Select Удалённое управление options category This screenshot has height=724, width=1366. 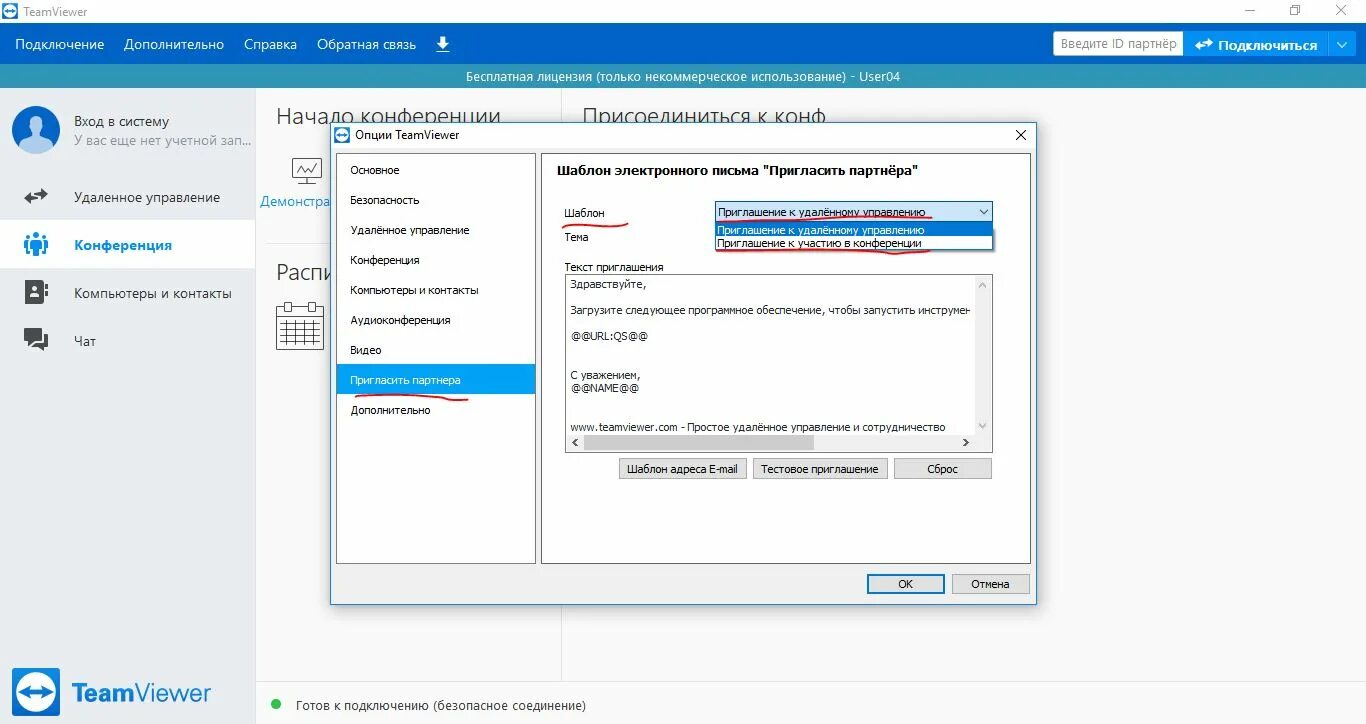point(436,230)
